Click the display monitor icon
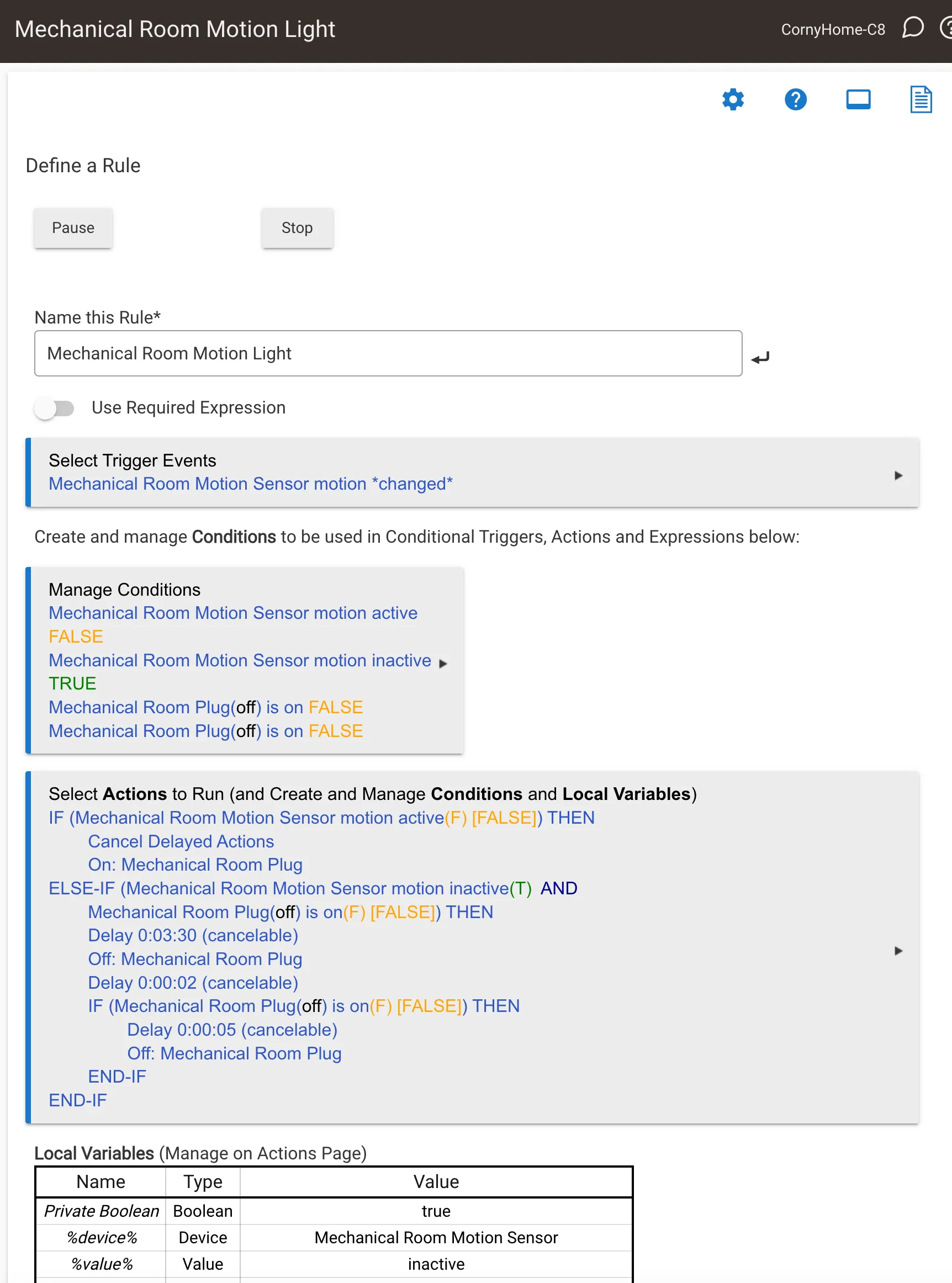The height and width of the screenshot is (1283, 952). pyautogui.click(x=858, y=100)
